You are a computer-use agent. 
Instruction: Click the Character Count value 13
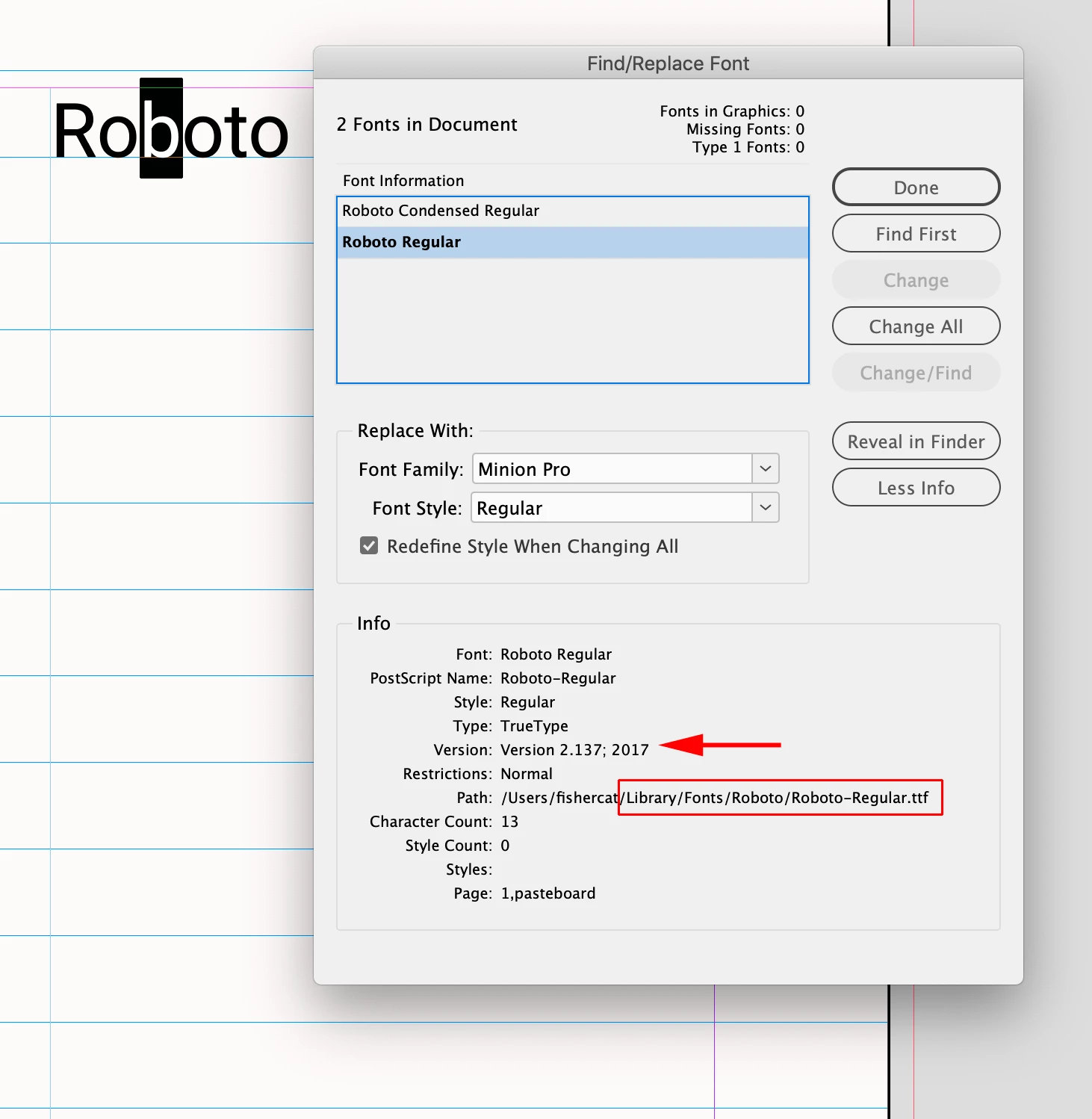click(509, 822)
